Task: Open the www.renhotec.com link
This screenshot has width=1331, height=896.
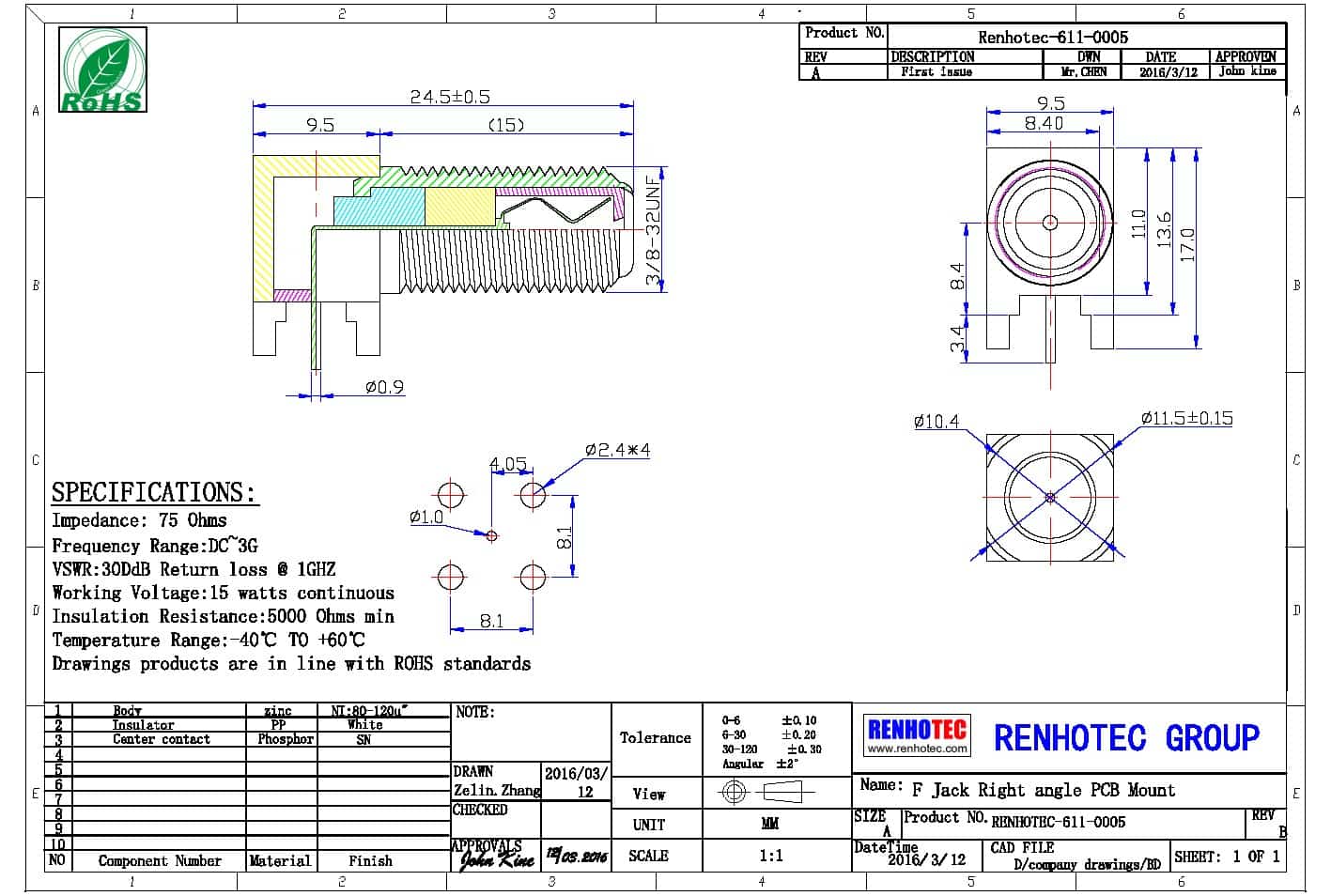Action: tap(917, 749)
